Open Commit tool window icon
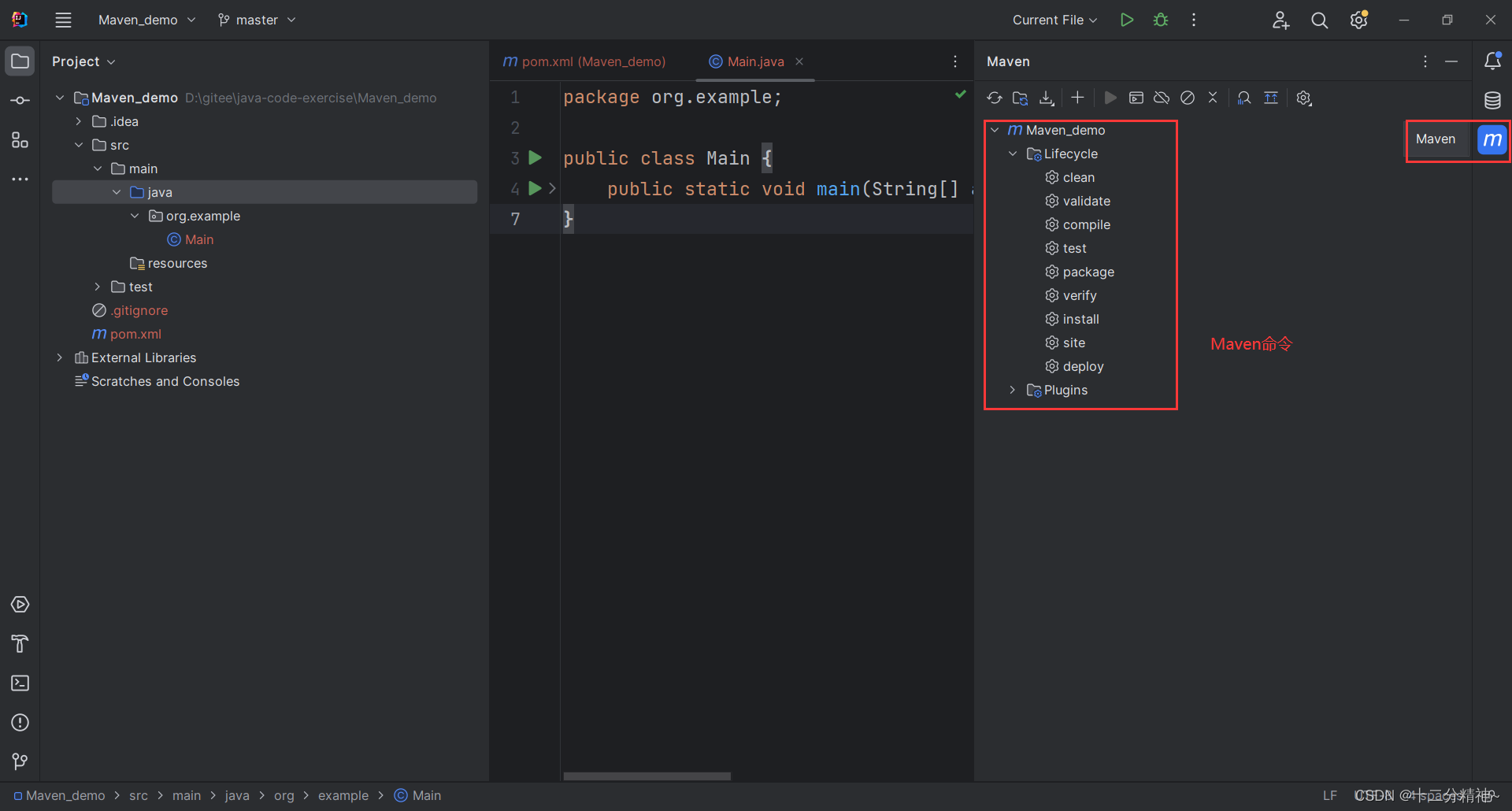 pos(20,100)
